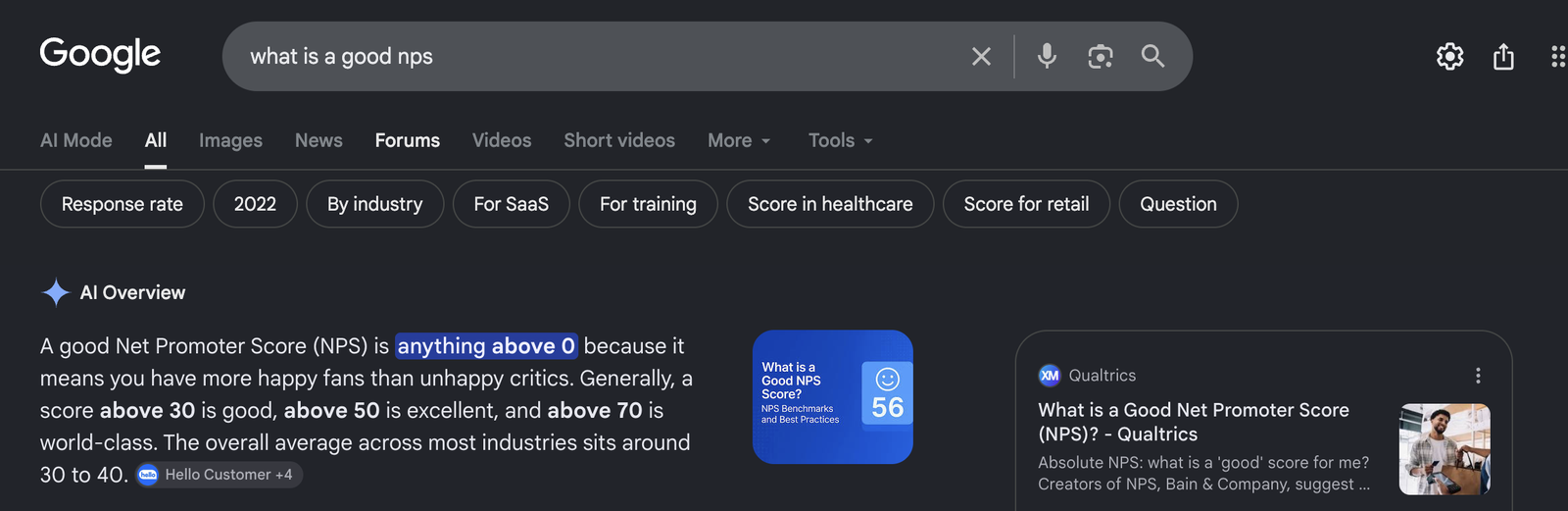
Task: Submit search with magnifying glass icon
Action: (1153, 56)
